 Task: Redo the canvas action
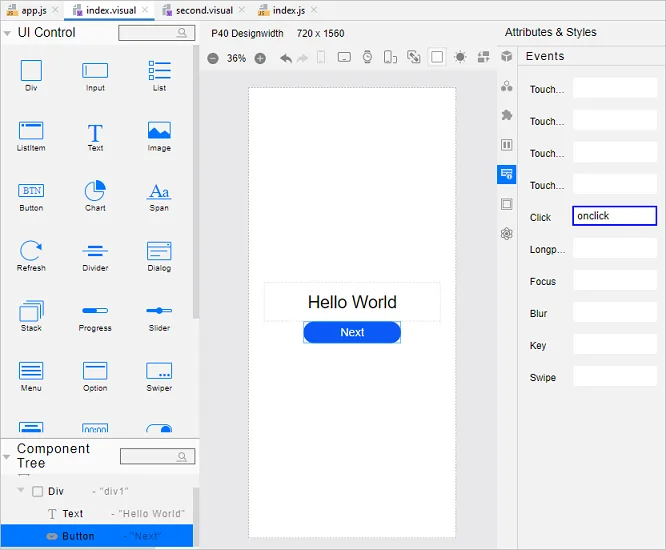(302, 58)
